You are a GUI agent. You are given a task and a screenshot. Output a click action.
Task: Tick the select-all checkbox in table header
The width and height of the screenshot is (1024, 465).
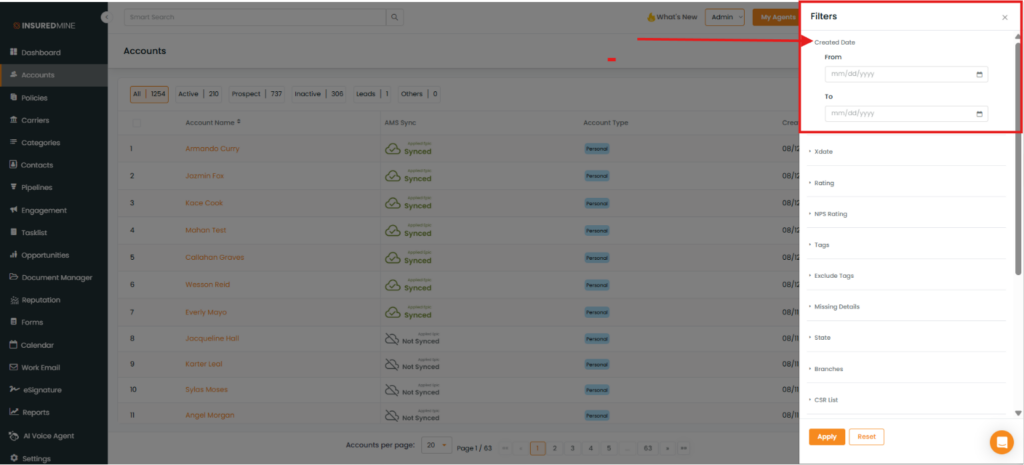pyautogui.click(x=136, y=123)
